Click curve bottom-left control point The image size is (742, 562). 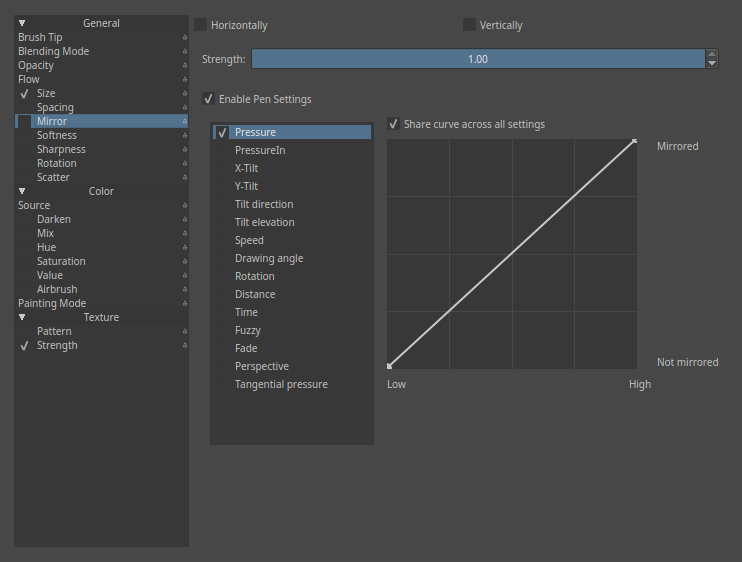[389, 366]
